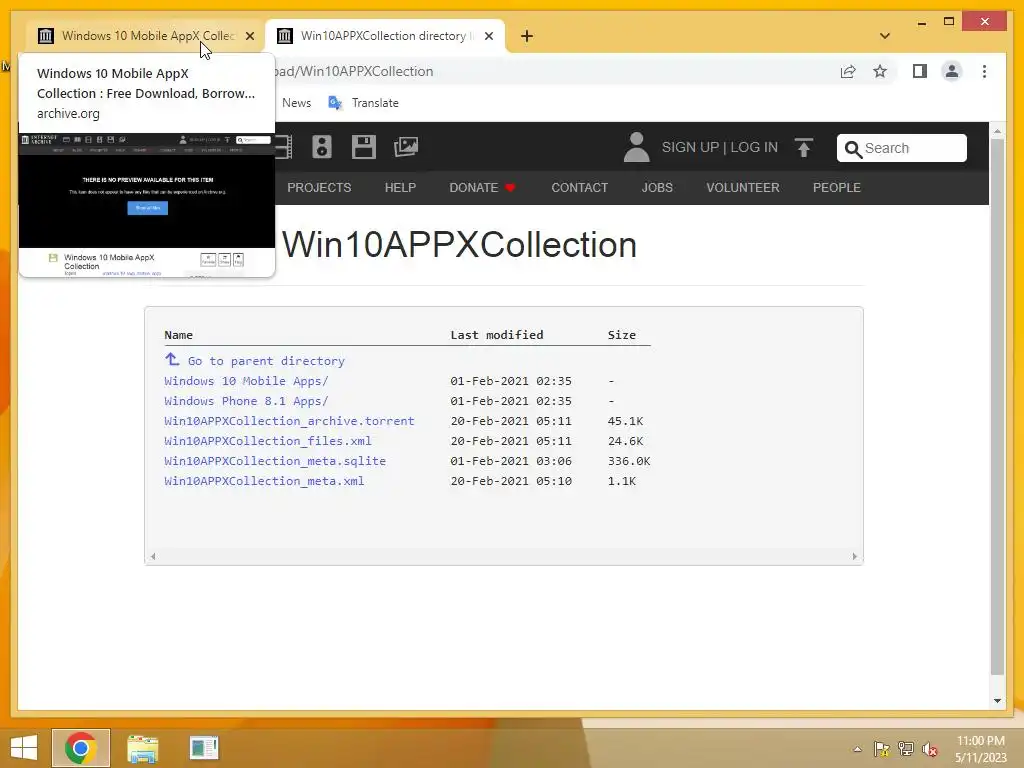
Task: Open the Windows 10 Mobile Apps/ folder
Action: [246, 381]
